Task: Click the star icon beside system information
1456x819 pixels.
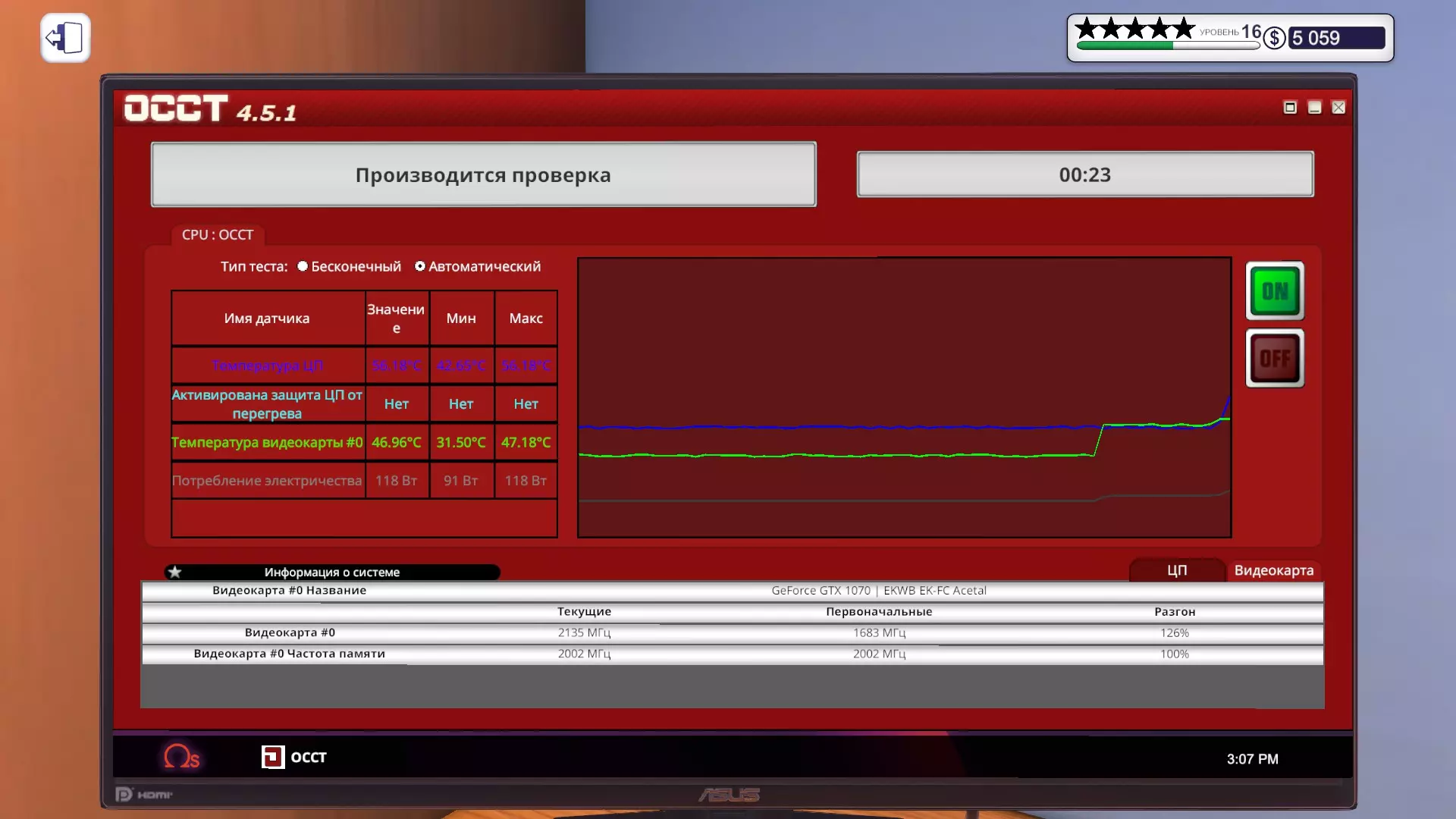Action: pos(175,572)
